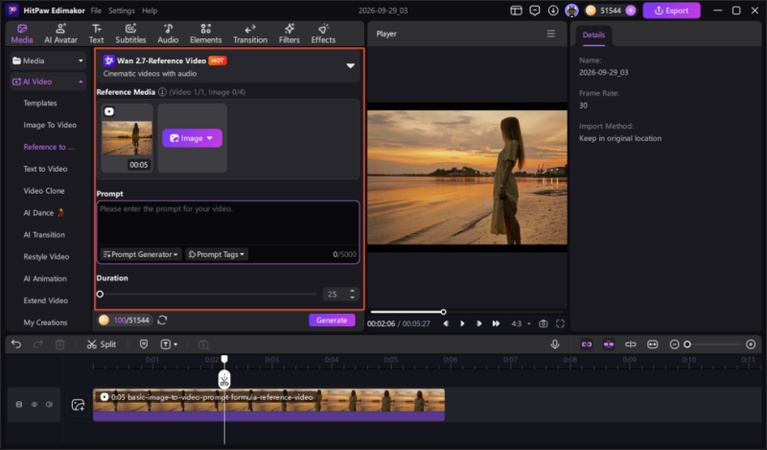Toggle the linkage timeline icon
This screenshot has width=767, height=450.
tap(631, 344)
